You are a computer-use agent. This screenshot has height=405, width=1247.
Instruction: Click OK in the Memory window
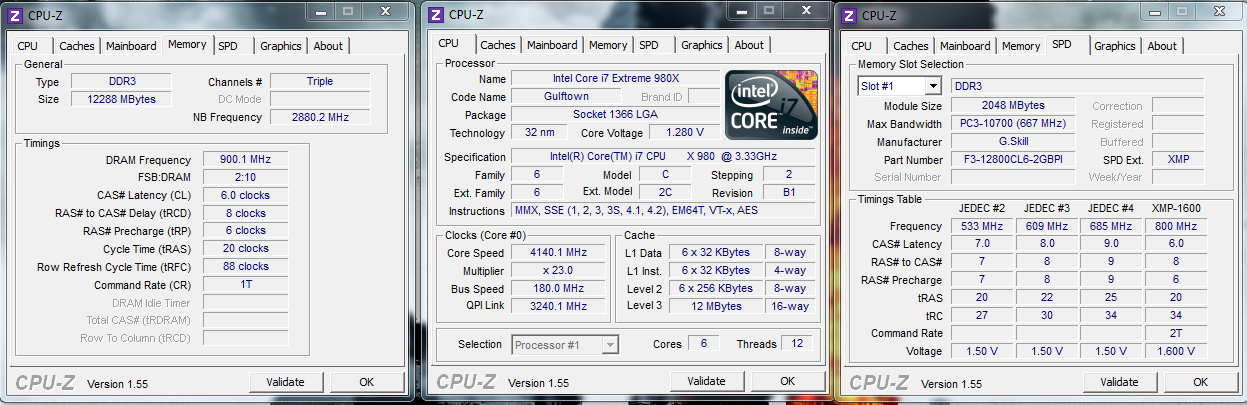pos(367,382)
